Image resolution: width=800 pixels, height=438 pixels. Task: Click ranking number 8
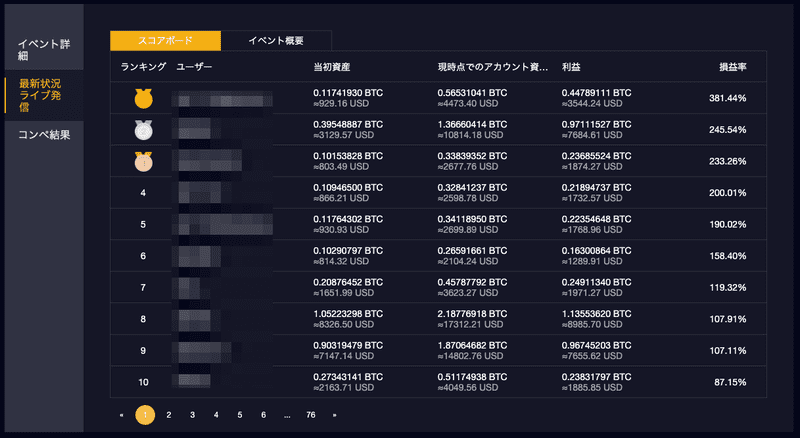click(143, 319)
